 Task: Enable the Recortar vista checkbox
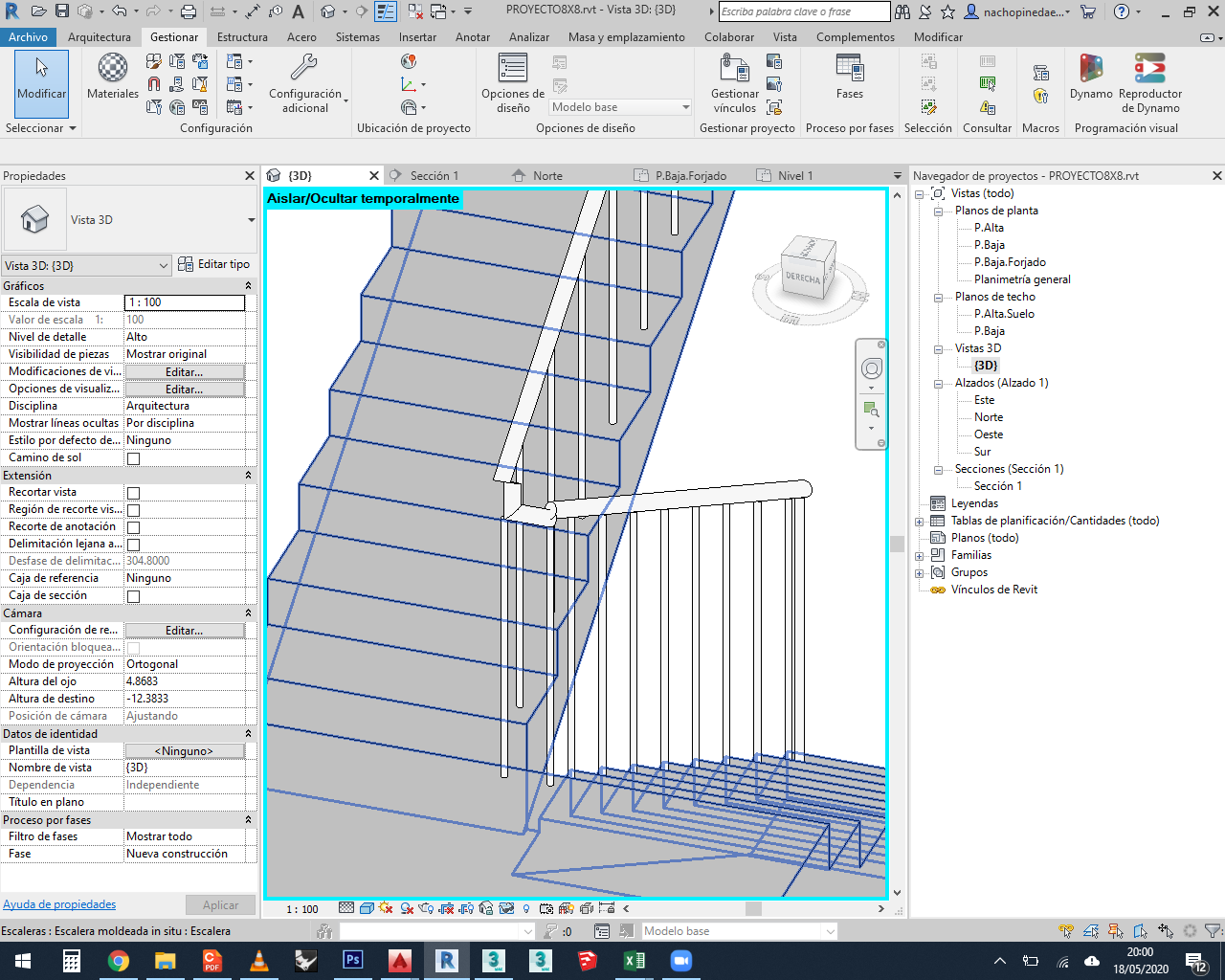tap(133, 491)
